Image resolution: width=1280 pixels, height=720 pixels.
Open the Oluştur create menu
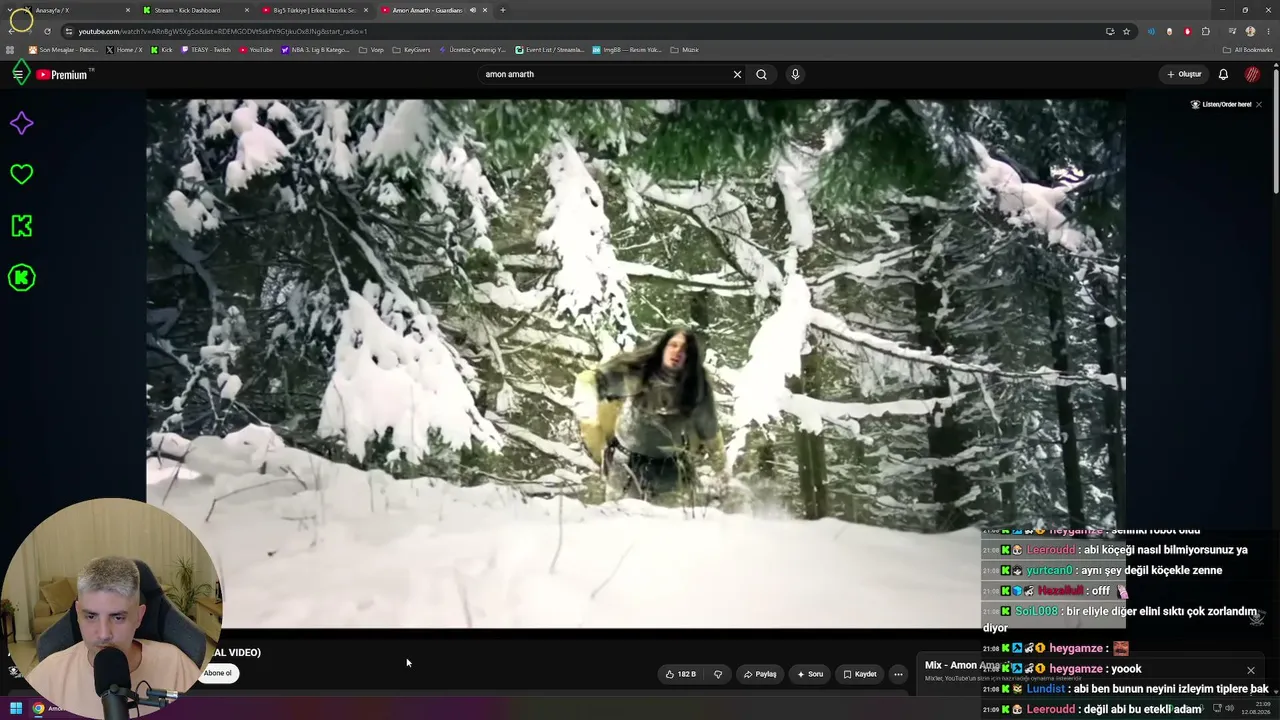(1184, 74)
